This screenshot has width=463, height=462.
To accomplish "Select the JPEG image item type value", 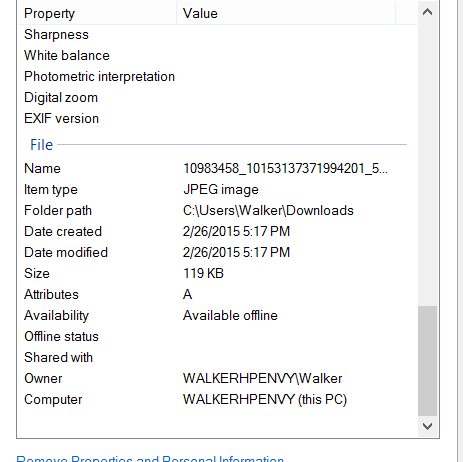I will [x=221, y=190].
